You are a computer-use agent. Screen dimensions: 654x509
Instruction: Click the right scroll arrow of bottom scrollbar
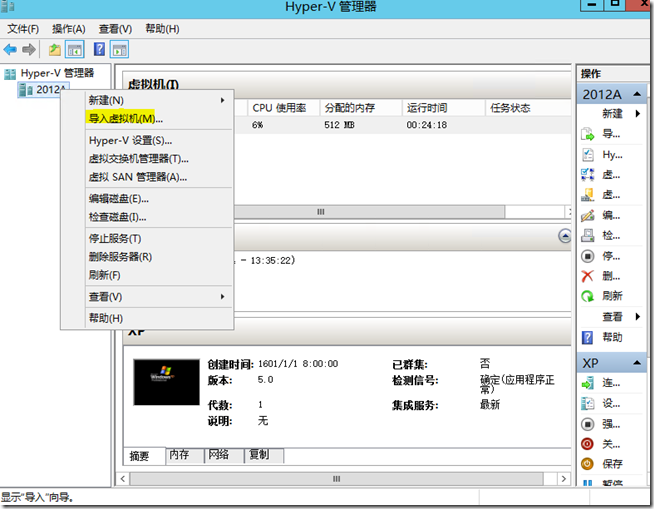[564, 479]
